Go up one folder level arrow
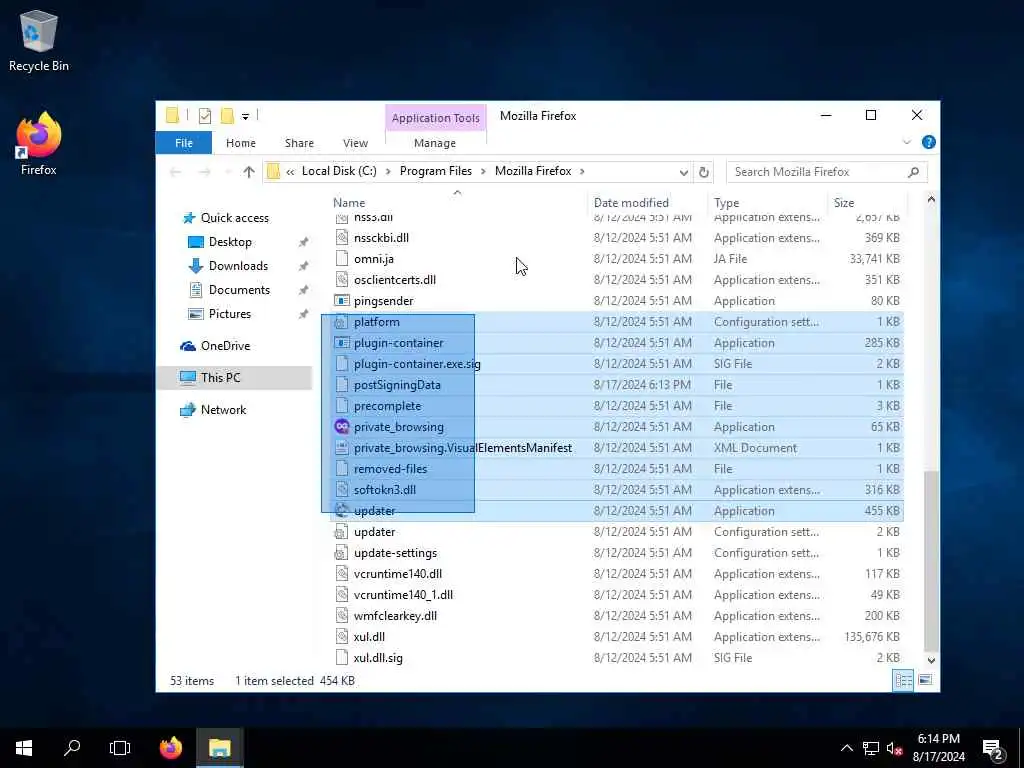This screenshot has height=768, width=1024. 249,172
